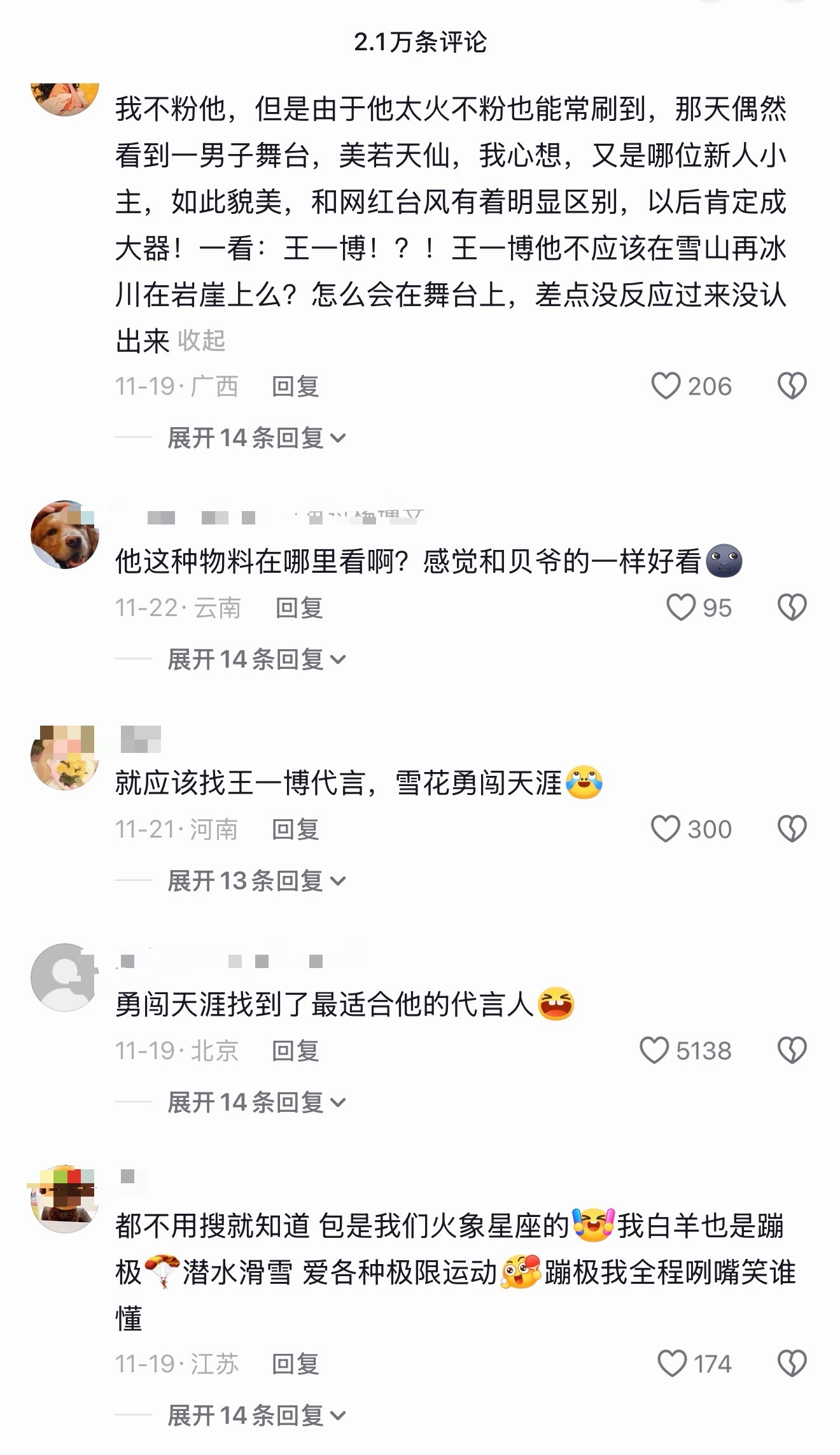This screenshot has height=1455, width=840.
Task: Dislike the Yunnan comment with broken heart
Action: (792, 607)
